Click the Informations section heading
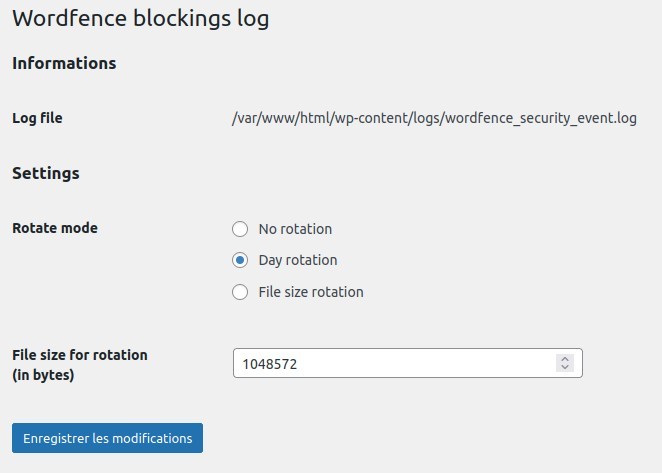 coord(64,63)
